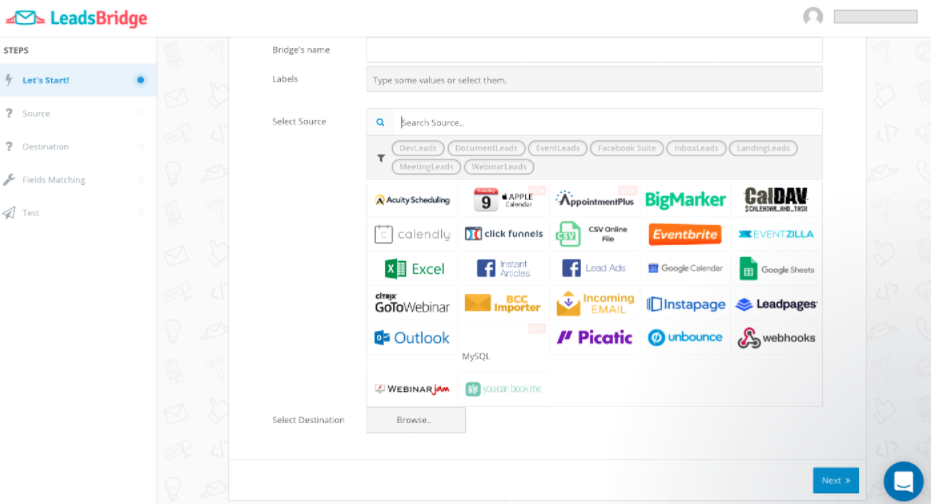This screenshot has width=933, height=504.
Task: Go to the Source step
Action: pos(36,114)
